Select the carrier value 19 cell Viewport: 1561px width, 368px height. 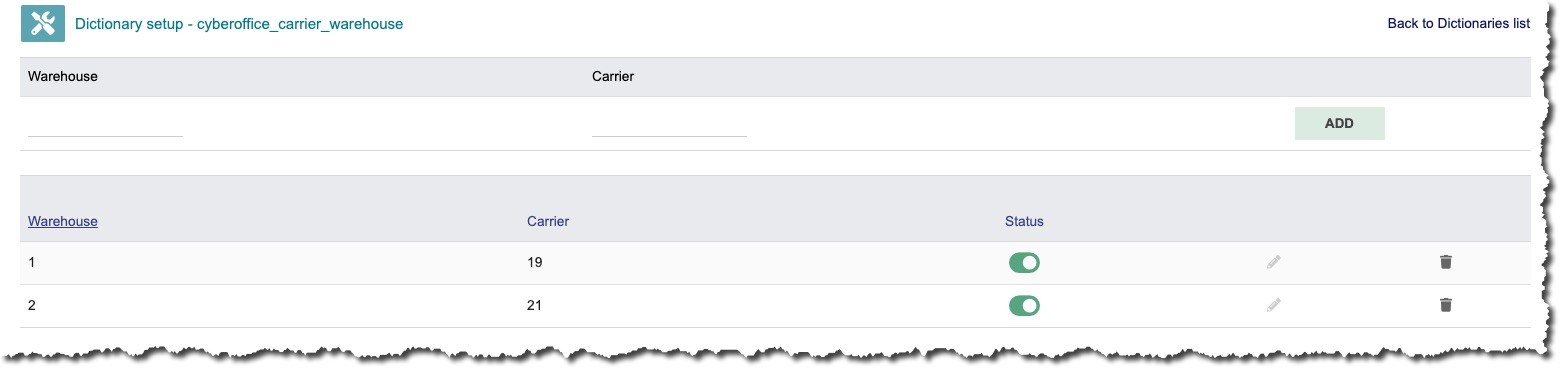coord(534,262)
